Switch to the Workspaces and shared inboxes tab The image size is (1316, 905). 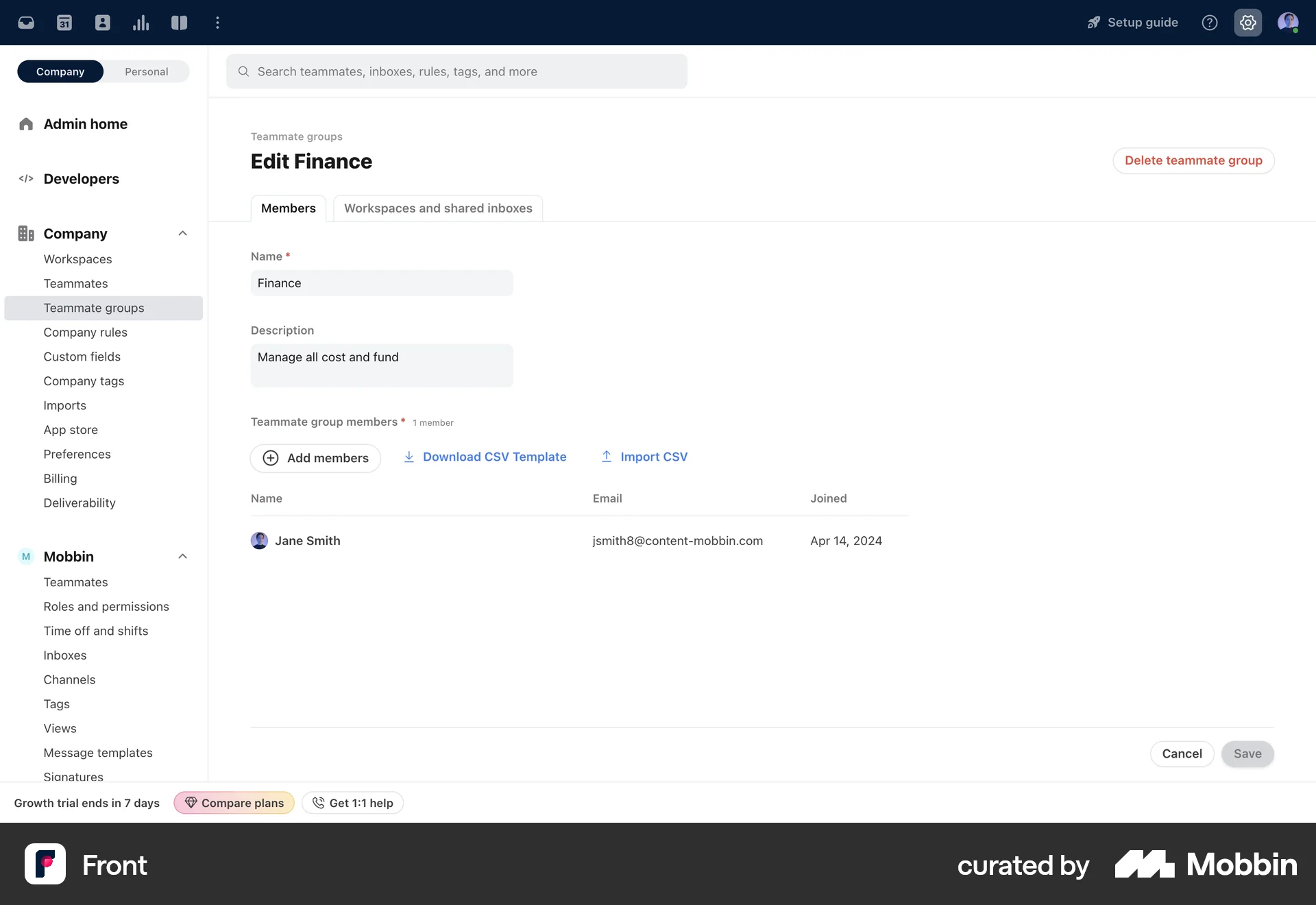(x=438, y=208)
